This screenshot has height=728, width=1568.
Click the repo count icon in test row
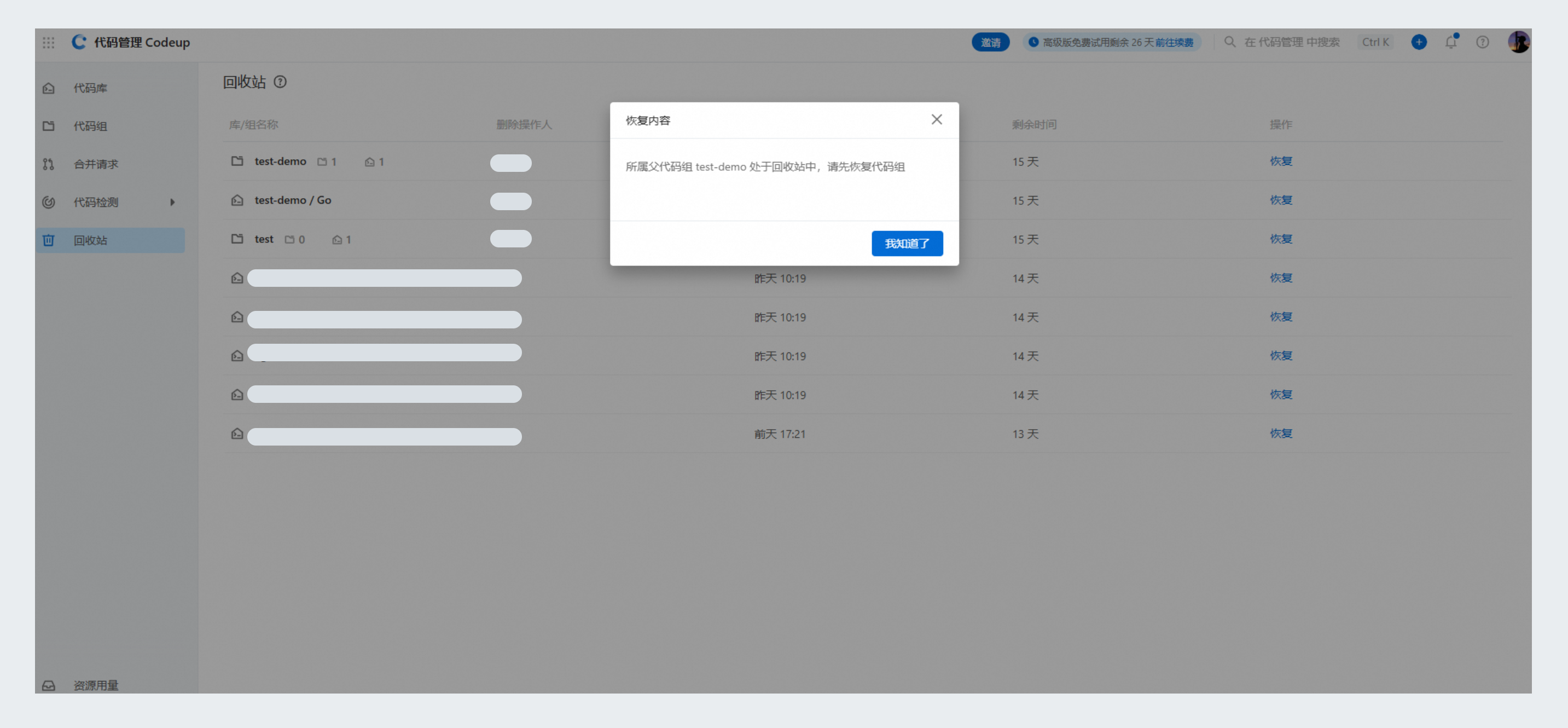[x=336, y=239]
